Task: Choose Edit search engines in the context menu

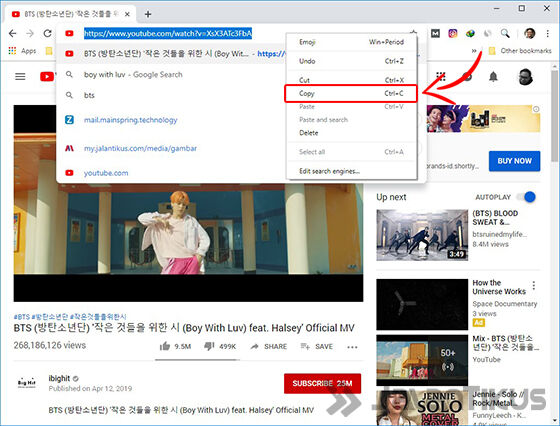Action: [x=351, y=171]
